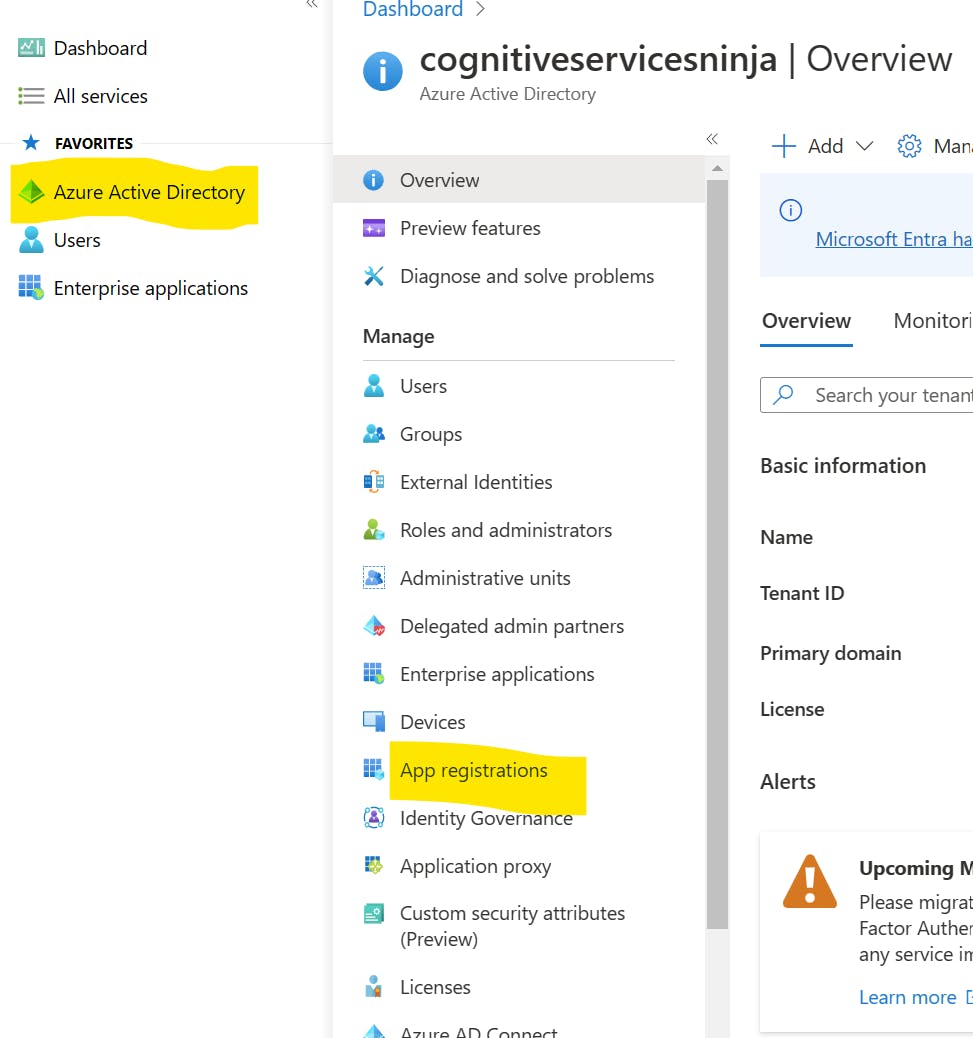Image resolution: width=973 pixels, height=1038 pixels.
Task: Open Licenses menu item
Action: (x=435, y=987)
